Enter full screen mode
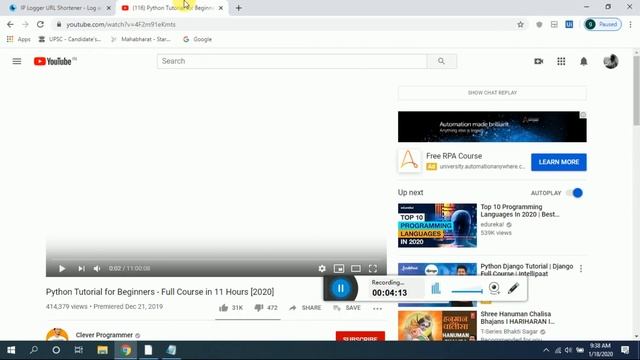This screenshot has height=360, width=640. (x=373, y=269)
